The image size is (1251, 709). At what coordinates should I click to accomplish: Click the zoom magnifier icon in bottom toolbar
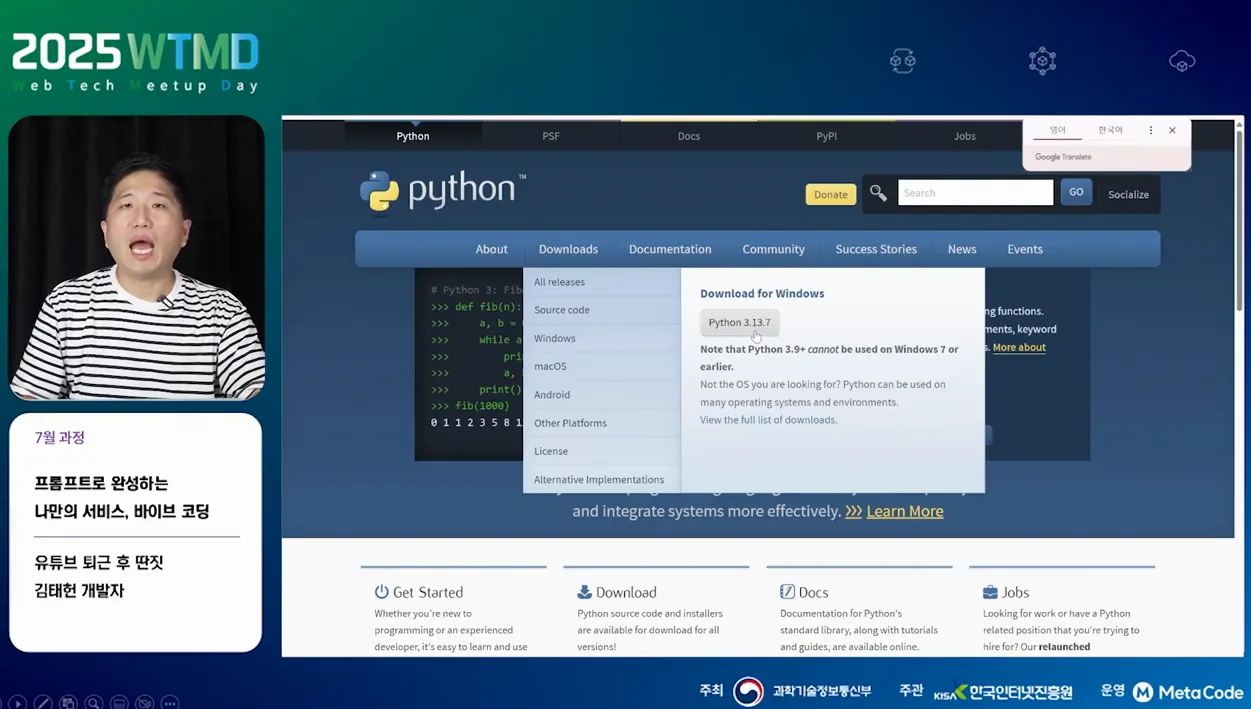tap(93, 703)
